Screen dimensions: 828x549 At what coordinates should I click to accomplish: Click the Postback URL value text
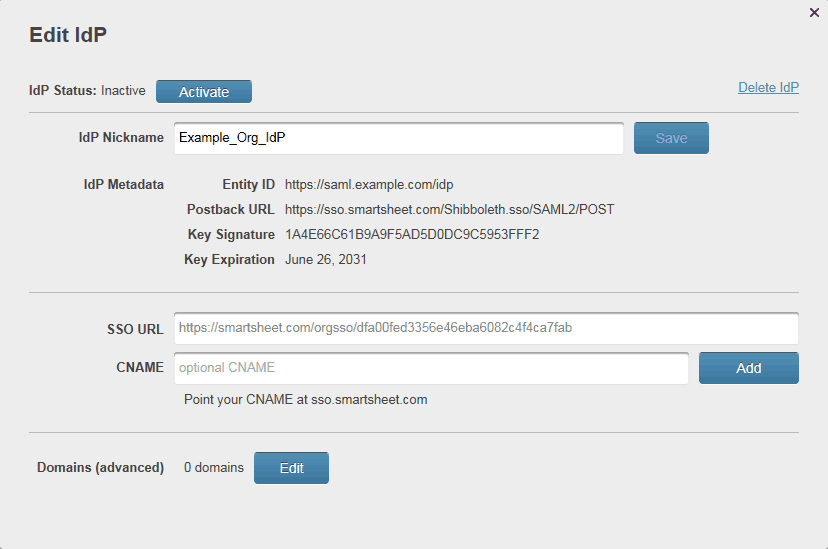pos(449,210)
